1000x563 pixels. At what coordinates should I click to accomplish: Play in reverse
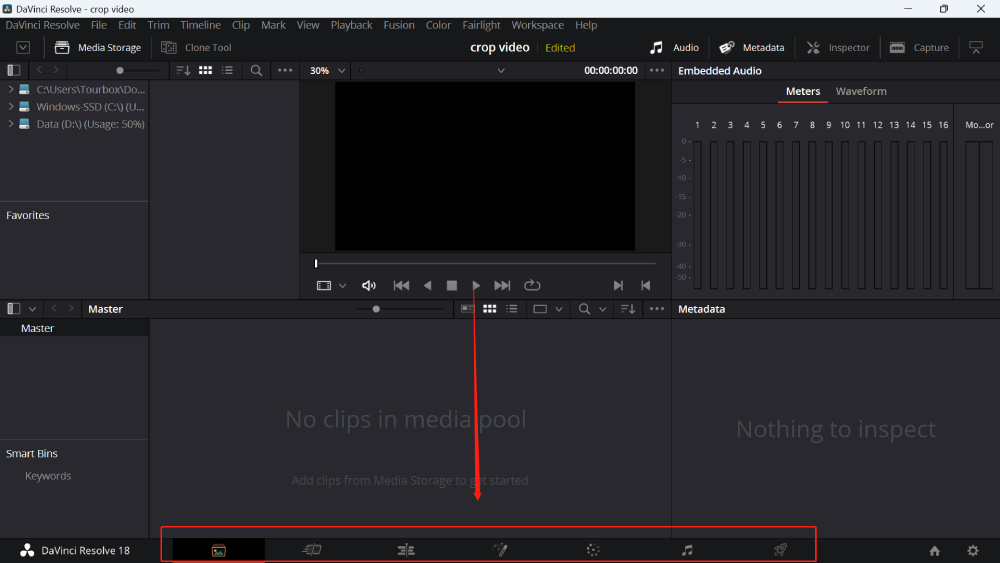pos(427,286)
